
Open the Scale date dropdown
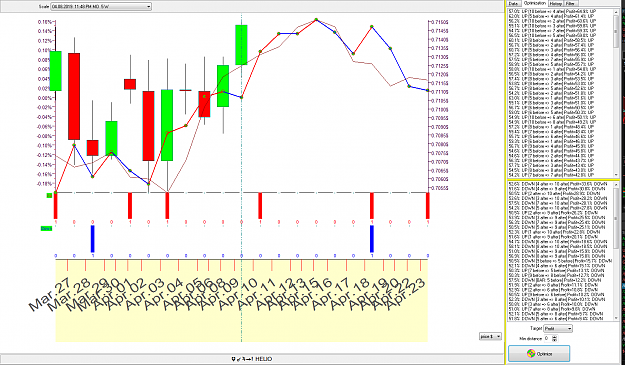[101, 6]
